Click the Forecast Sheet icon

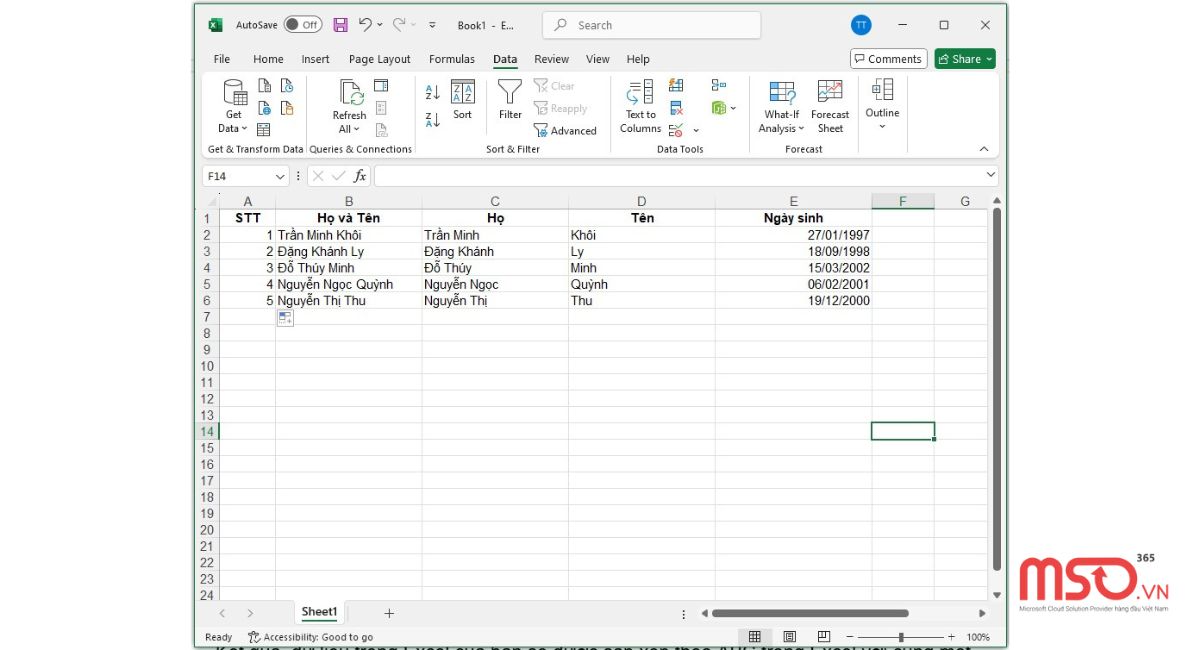click(830, 107)
